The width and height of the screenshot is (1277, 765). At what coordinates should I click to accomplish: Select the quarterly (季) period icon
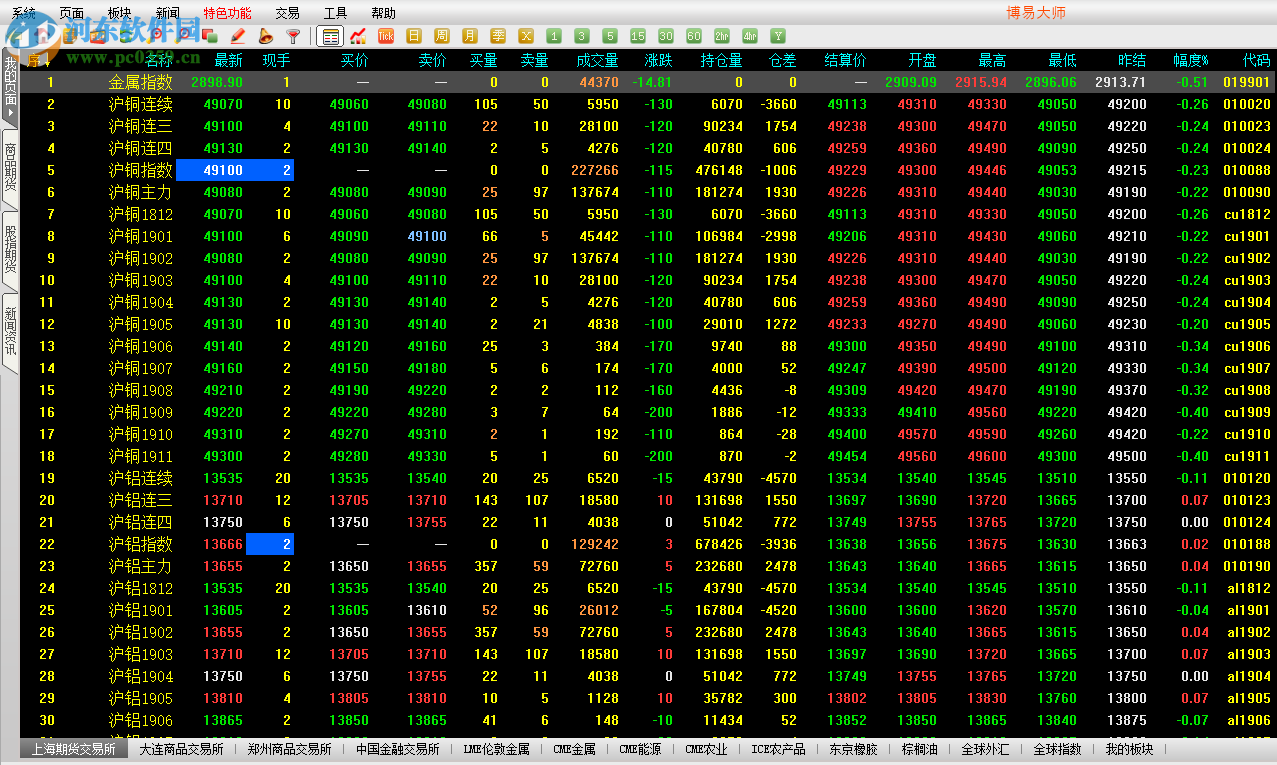[498, 36]
